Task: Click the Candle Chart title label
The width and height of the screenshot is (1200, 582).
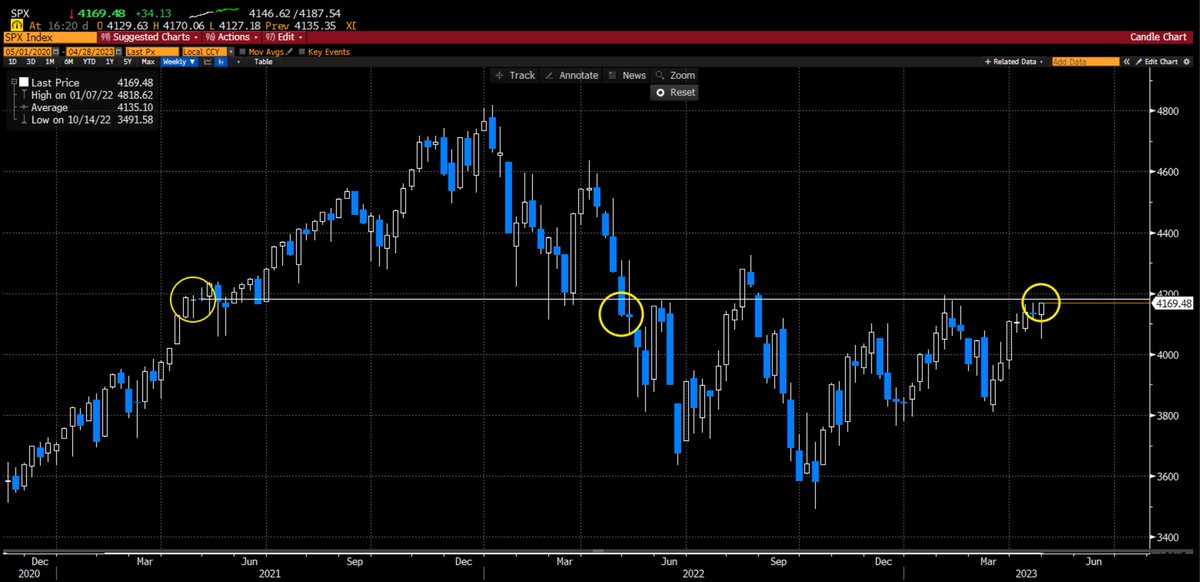Action: (x=1157, y=37)
